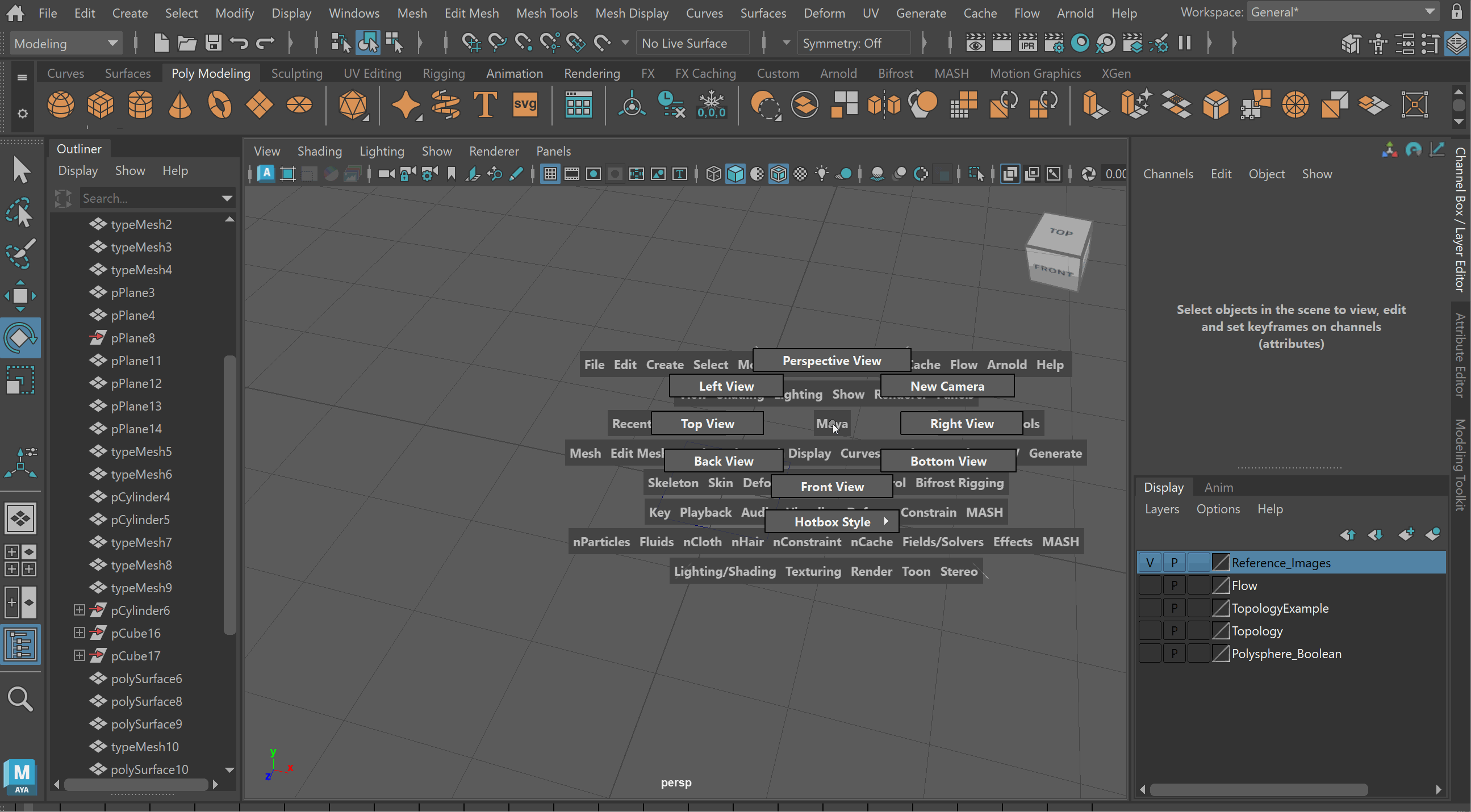Choose Top View in hotbox marking menu
1471x812 pixels.
[707, 424]
